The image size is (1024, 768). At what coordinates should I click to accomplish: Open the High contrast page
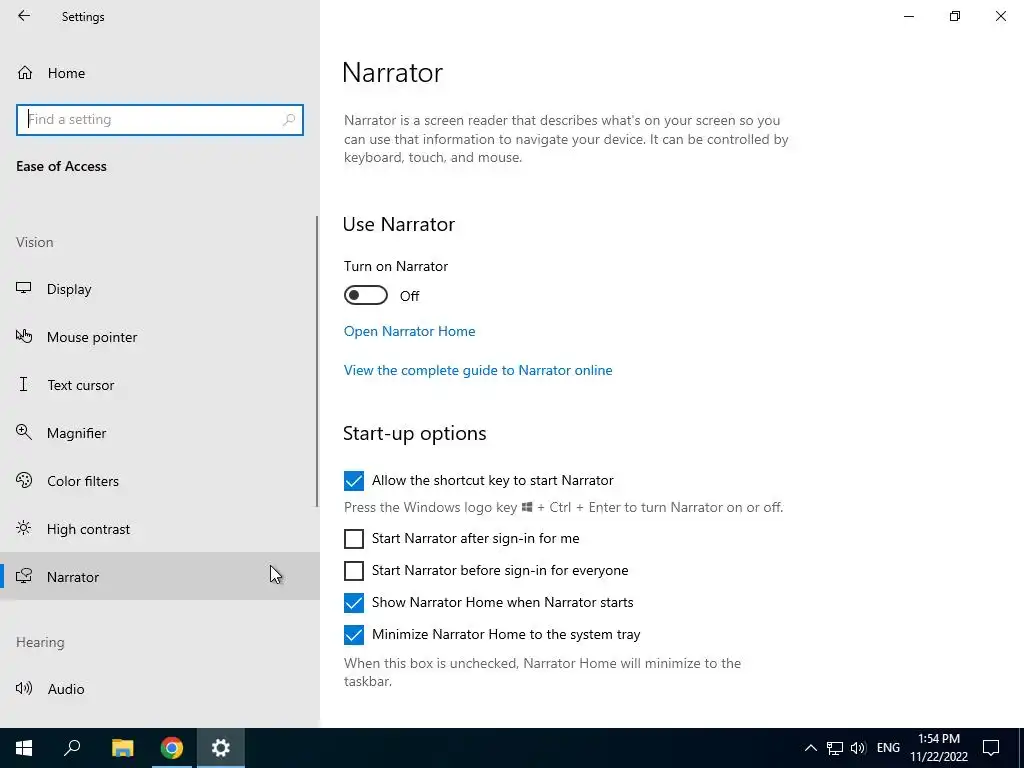pos(160,528)
